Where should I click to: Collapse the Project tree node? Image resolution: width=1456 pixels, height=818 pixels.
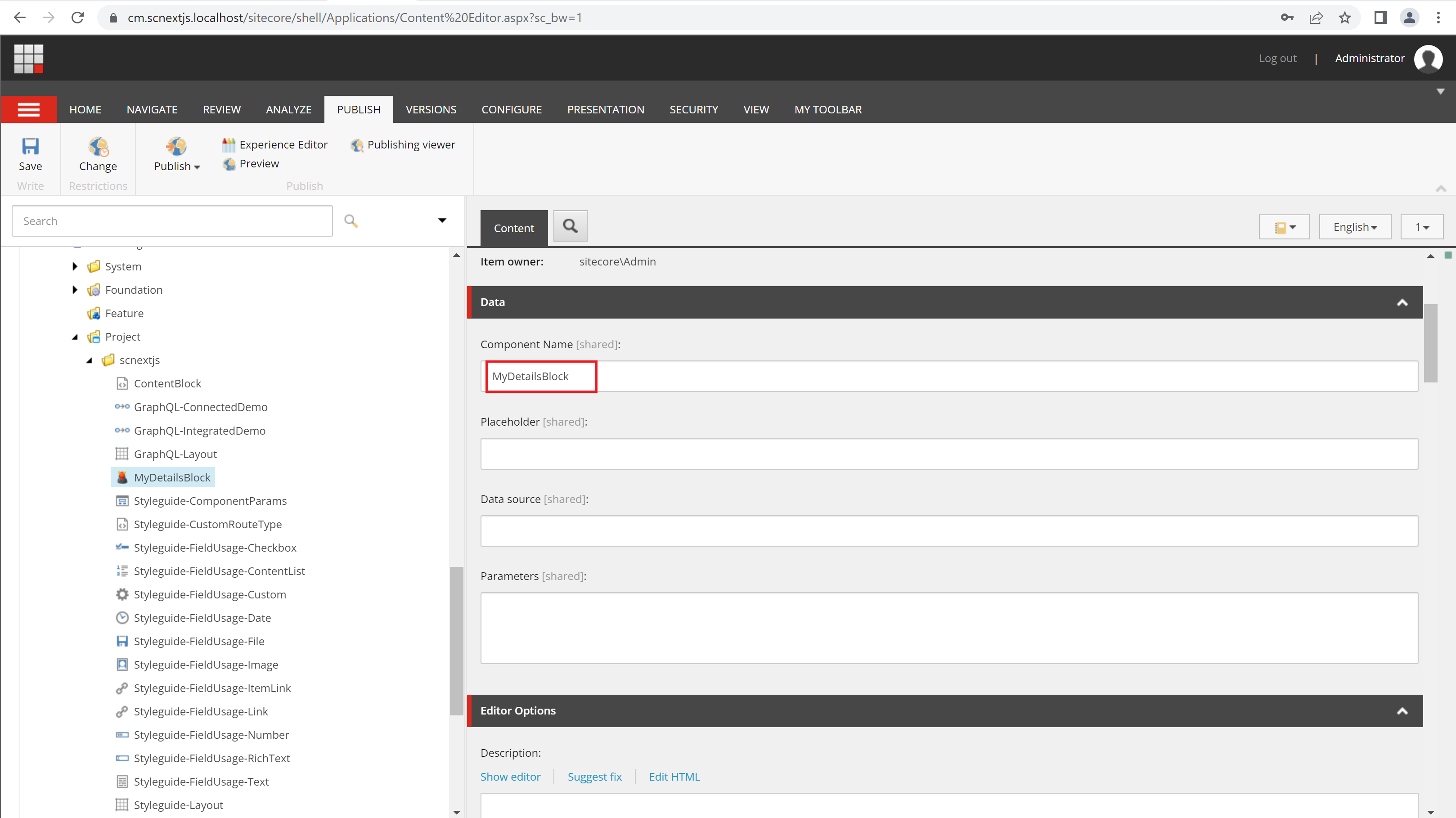(75, 337)
